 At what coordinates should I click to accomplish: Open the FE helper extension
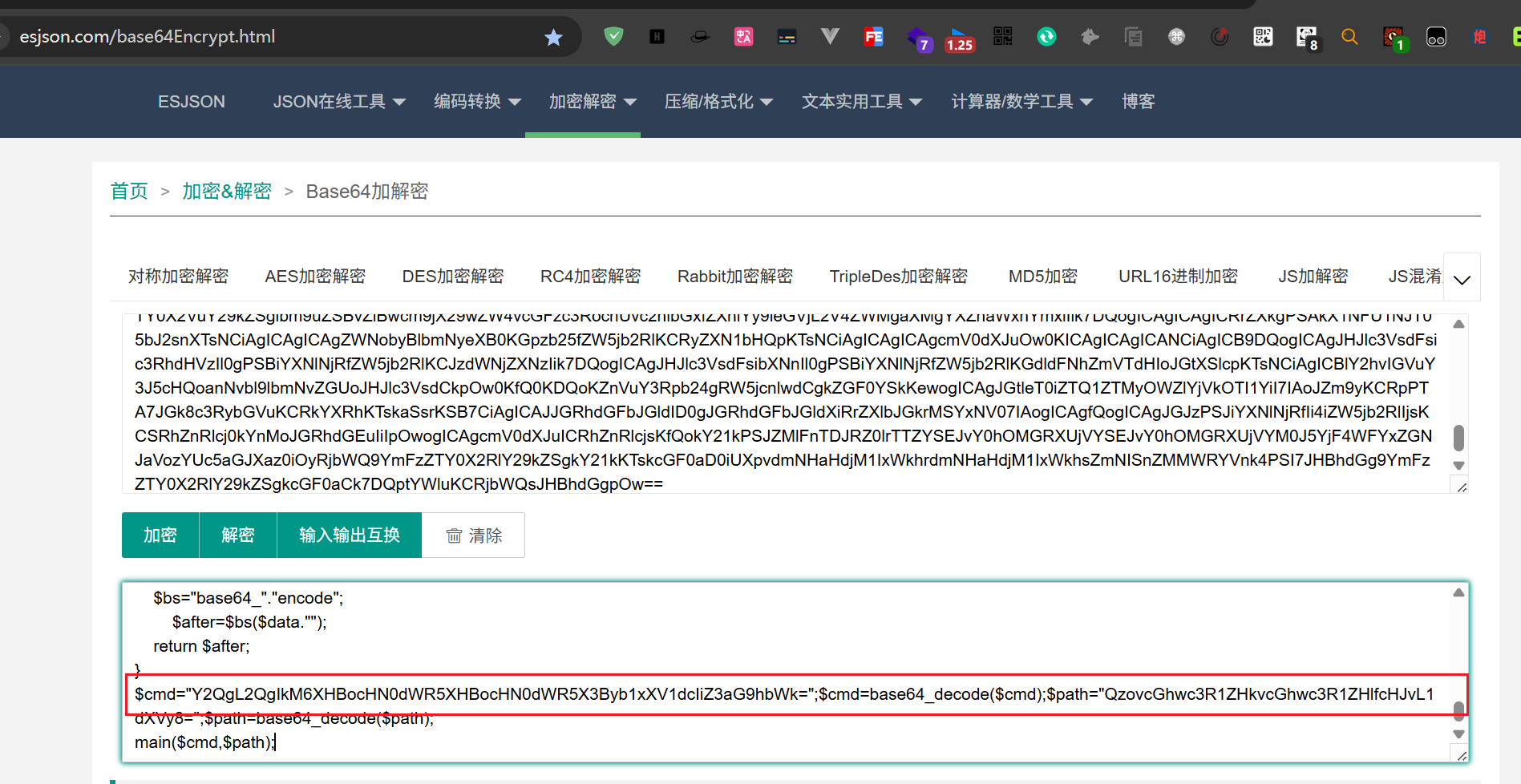[873, 36]
